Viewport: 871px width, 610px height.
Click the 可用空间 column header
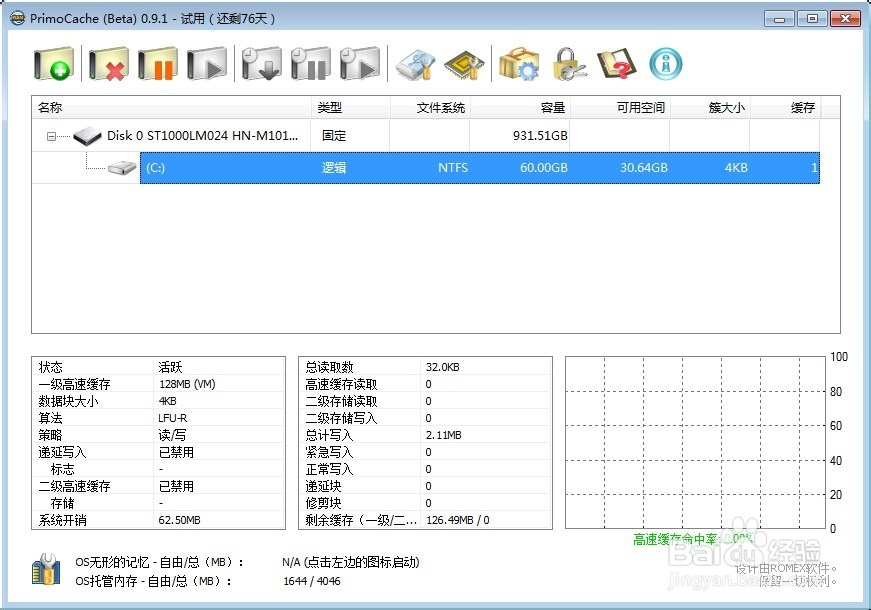click(620, 107)
